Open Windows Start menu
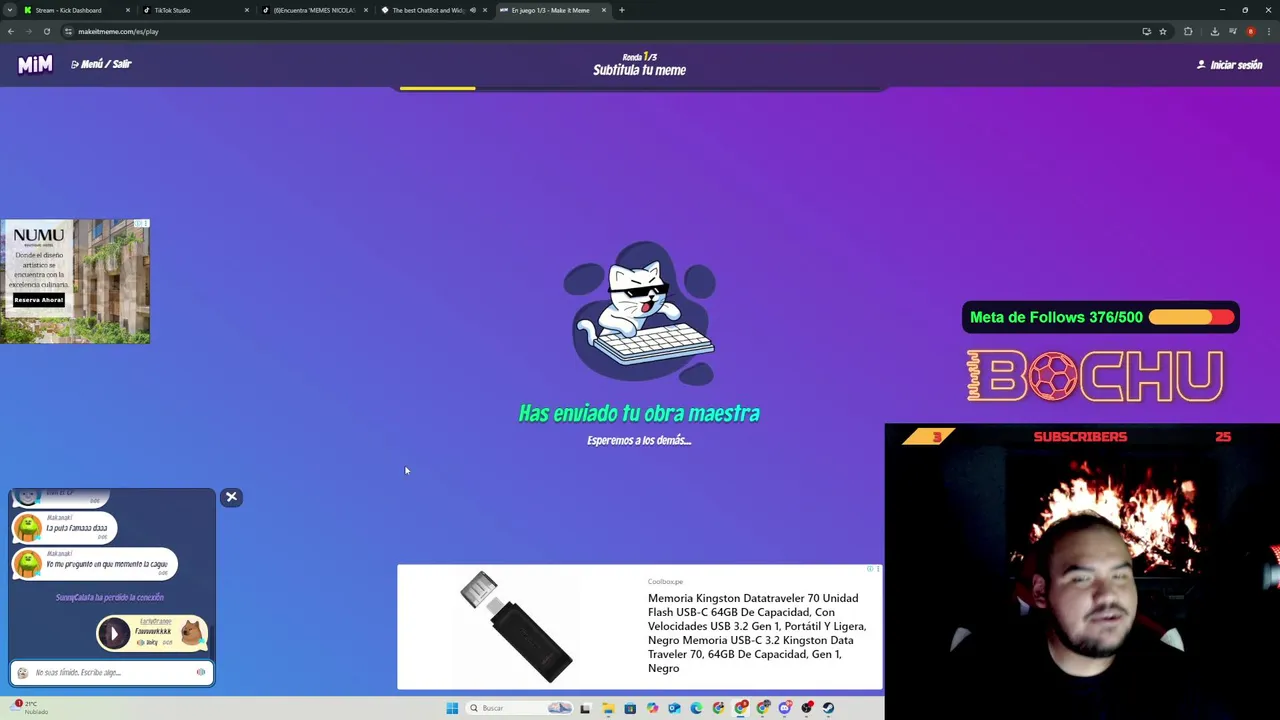 tap(452, 708)
